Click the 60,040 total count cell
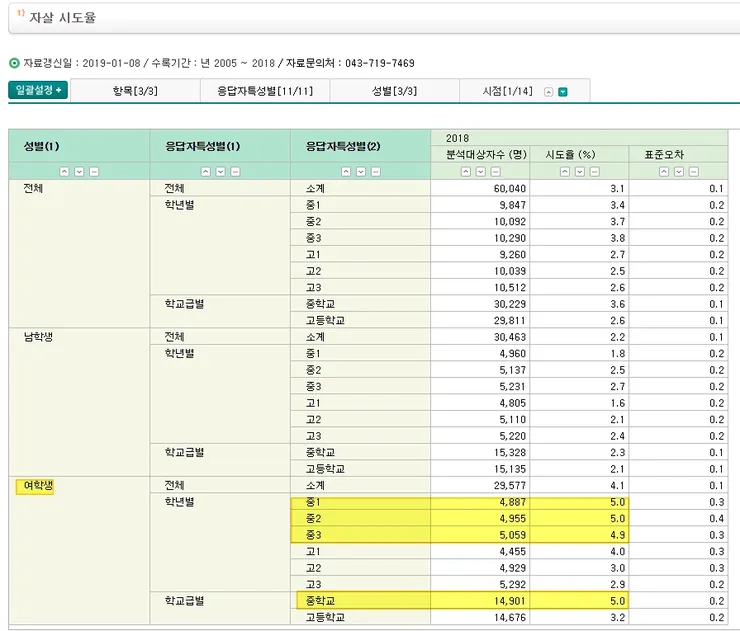740x631 pixels. point(480,189)
